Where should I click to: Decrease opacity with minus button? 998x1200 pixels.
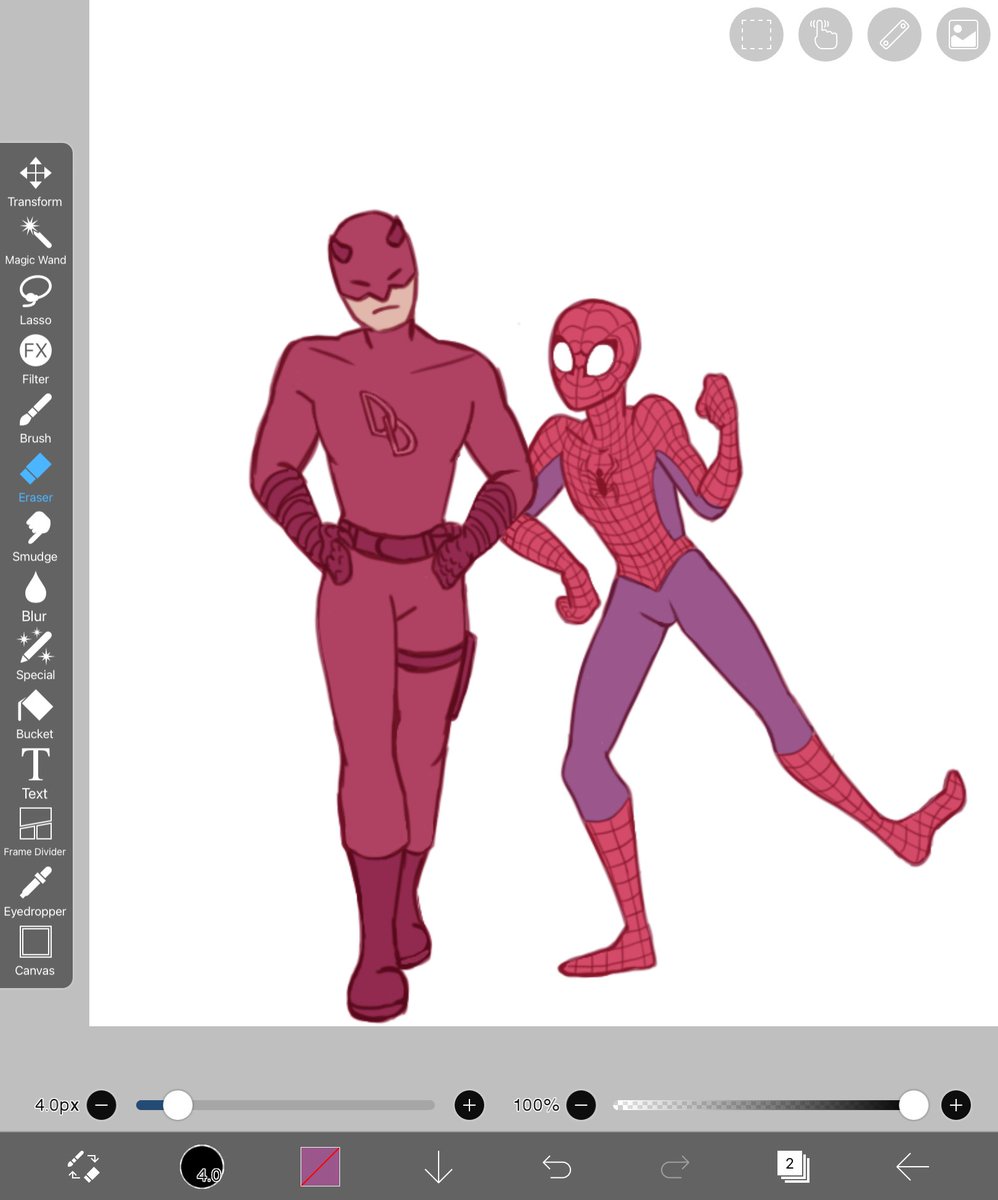(581, 1105)
